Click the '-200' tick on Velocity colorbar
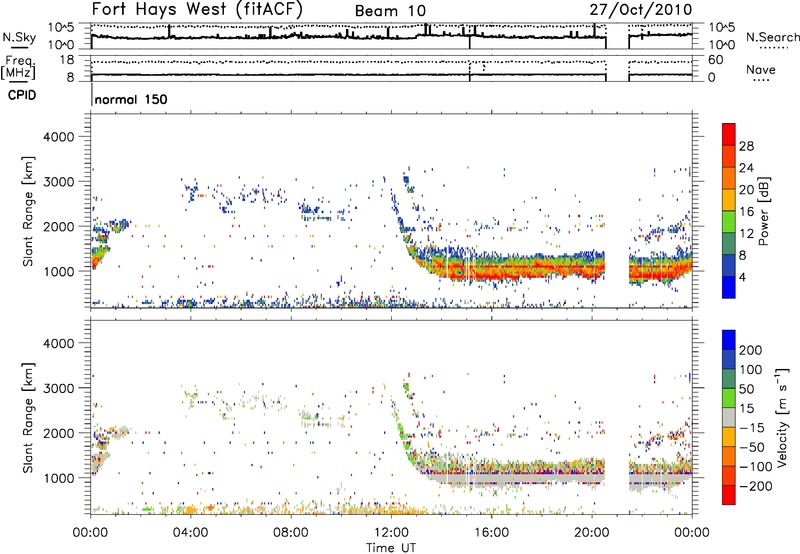Image resolution: width=800 pixels, height=554 pixels. (756, 486)
